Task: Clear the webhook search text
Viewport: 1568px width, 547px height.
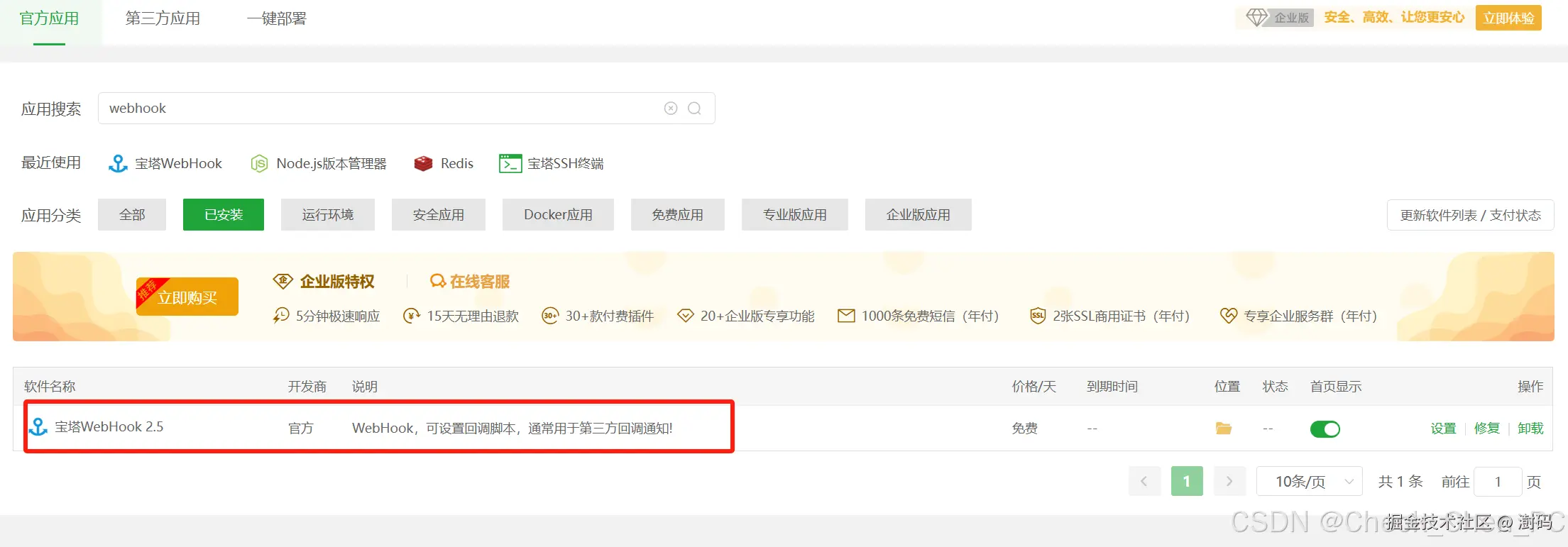Action: point(671,109)
